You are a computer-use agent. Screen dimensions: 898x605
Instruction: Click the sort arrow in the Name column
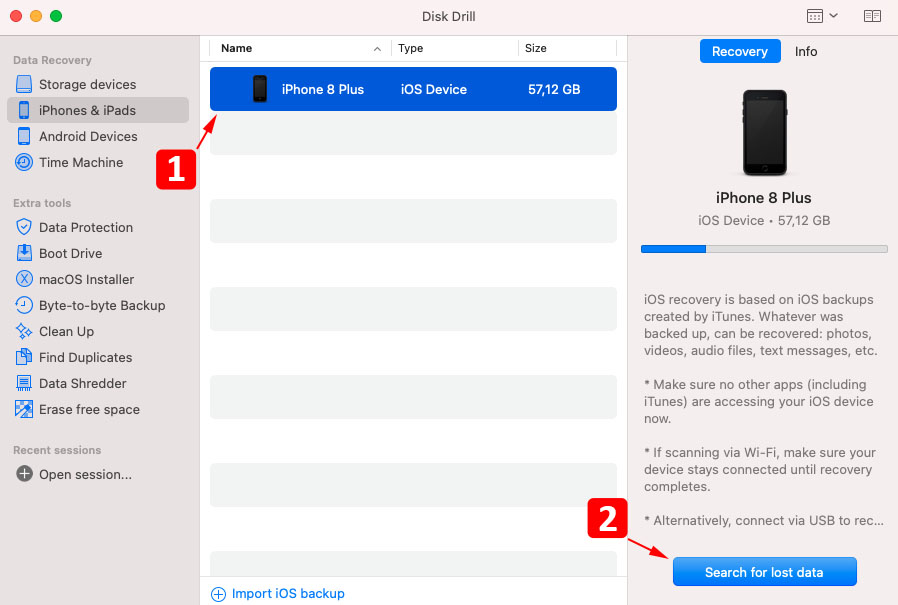point(377,49)
